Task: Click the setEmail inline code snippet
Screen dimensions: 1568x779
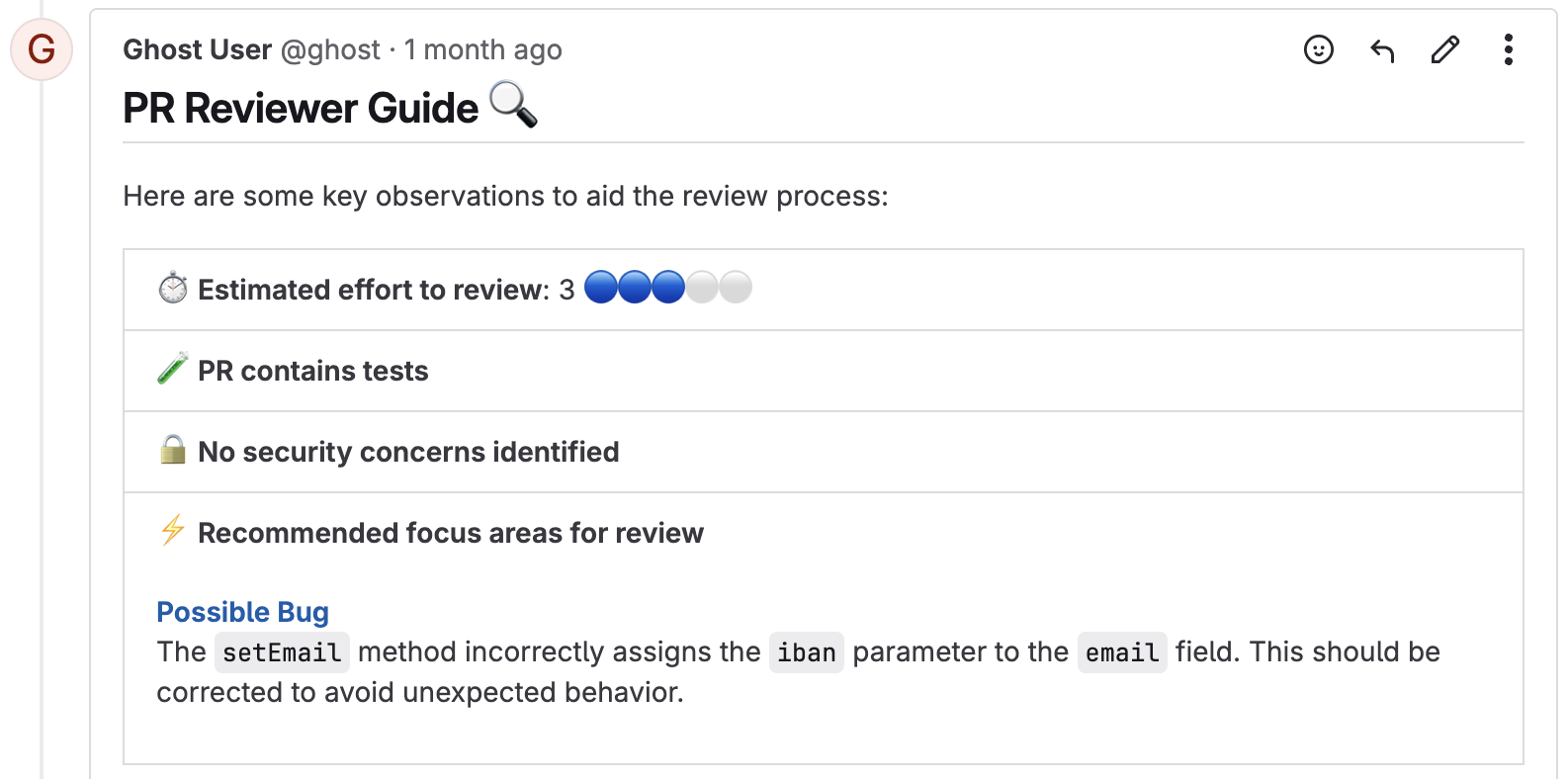Action: [x=282, y=652]
